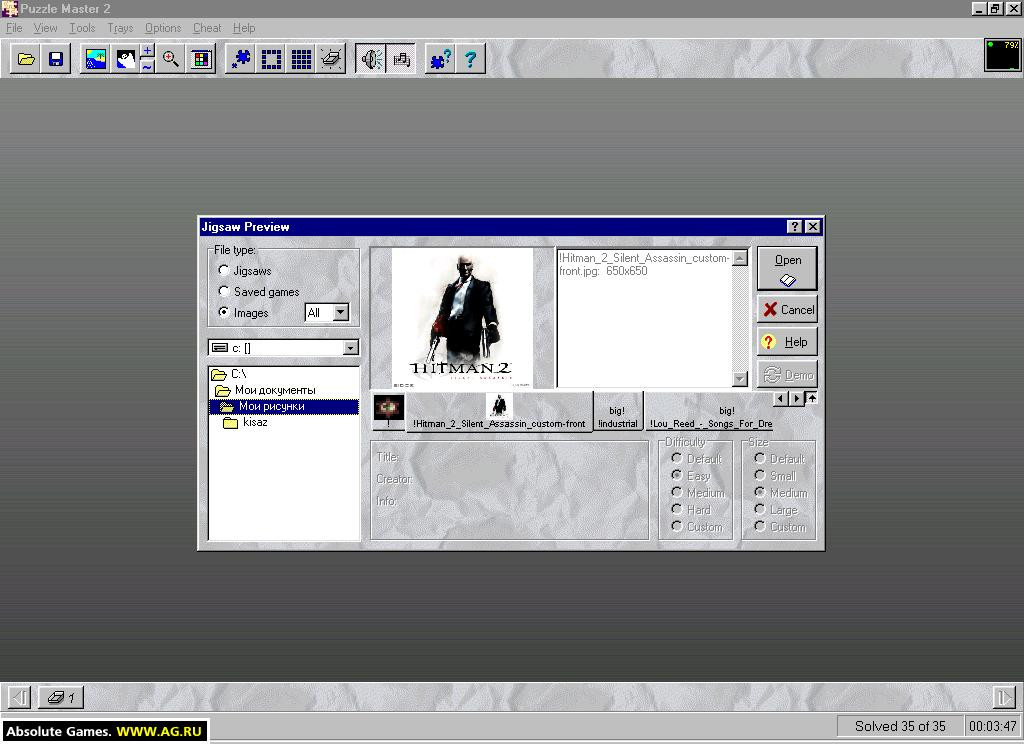Viewport: 1024px width, 744px height.
Task: Click the beach picture toolbar icon
Action: 96,59
